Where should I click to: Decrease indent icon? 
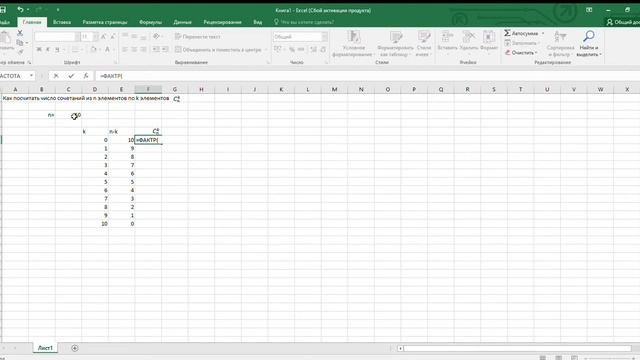[156, 49]
